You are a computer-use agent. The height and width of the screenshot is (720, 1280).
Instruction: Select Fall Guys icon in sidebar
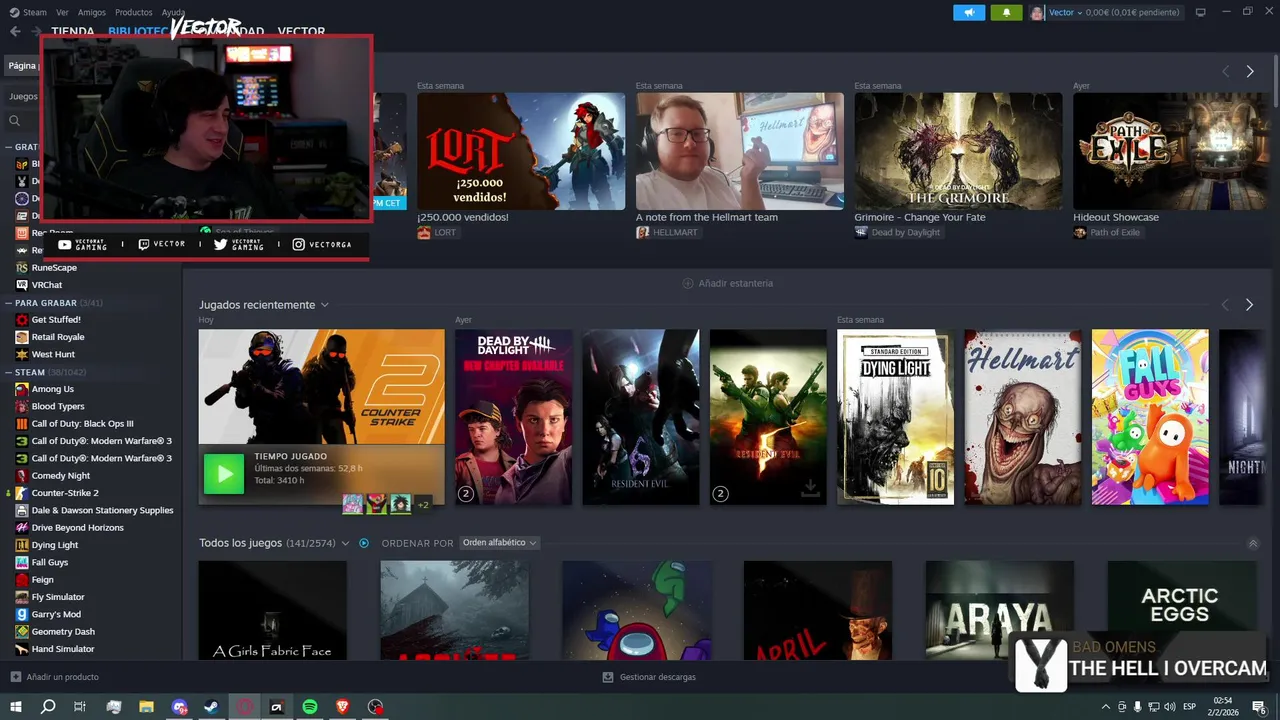click(x=22, y=562)
